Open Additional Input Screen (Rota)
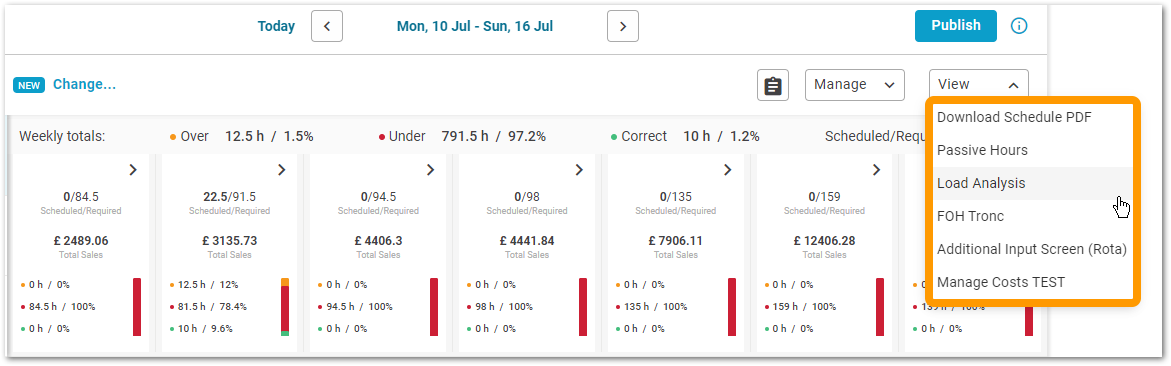 pos(1031,249)
